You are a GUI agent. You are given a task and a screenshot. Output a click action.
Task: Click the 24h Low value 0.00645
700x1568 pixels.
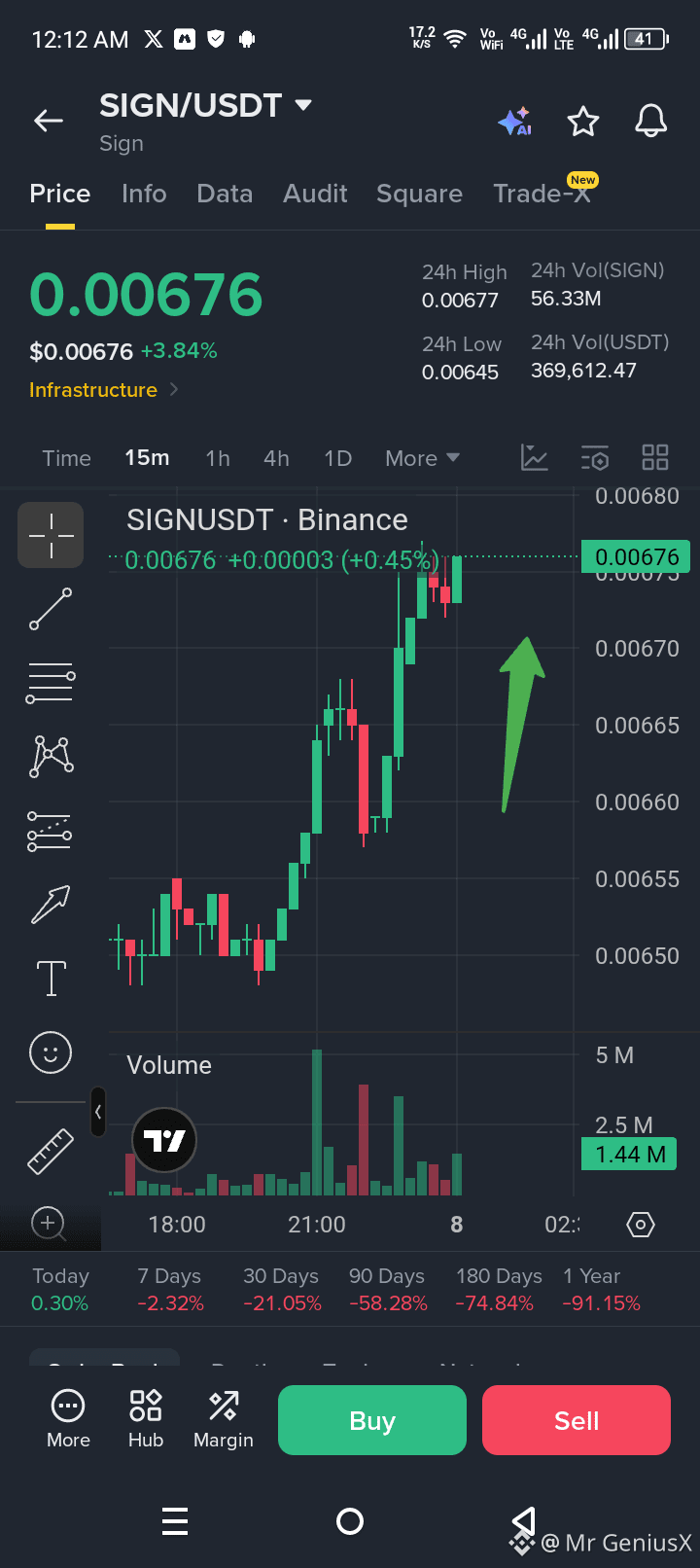(x=460, y=373)
